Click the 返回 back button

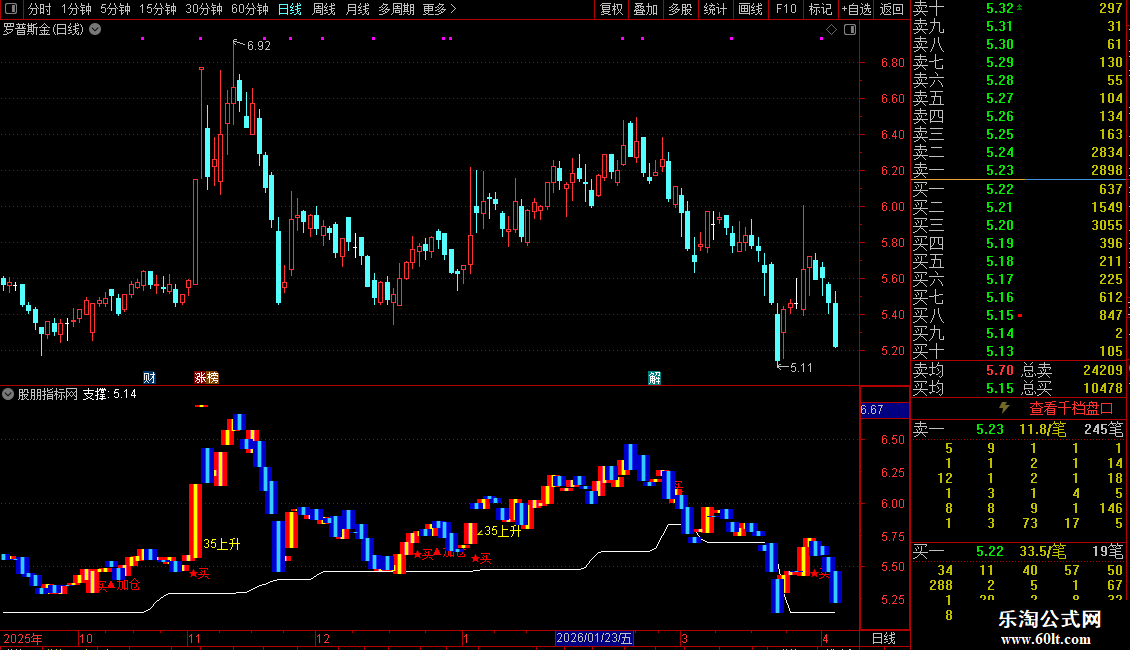891,9
